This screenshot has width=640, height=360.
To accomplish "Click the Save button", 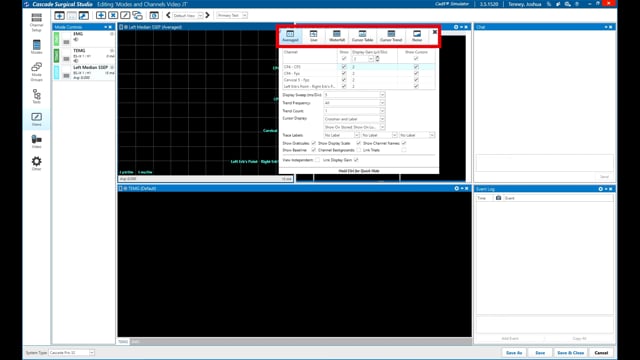I will (x=540, y=353).
